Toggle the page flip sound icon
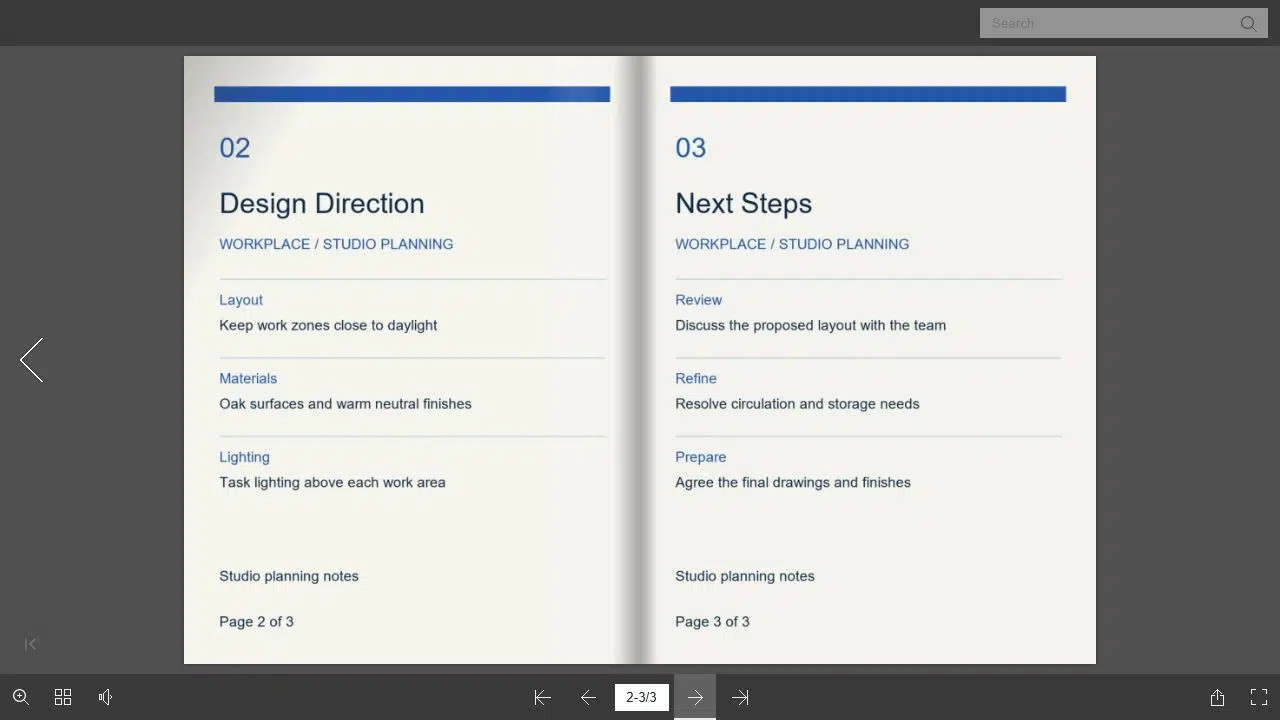This screenshot has width=1280, height=720. 105,697
